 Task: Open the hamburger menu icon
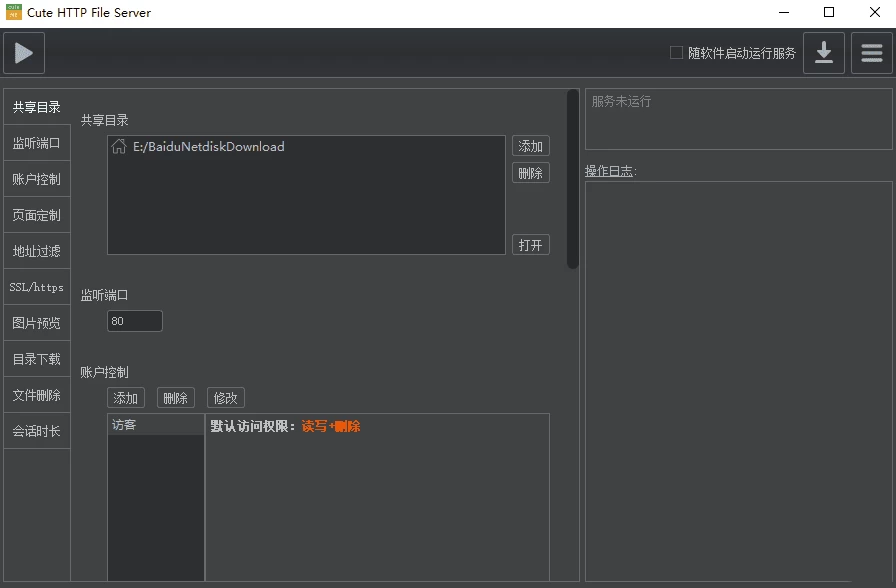point(872,53)
